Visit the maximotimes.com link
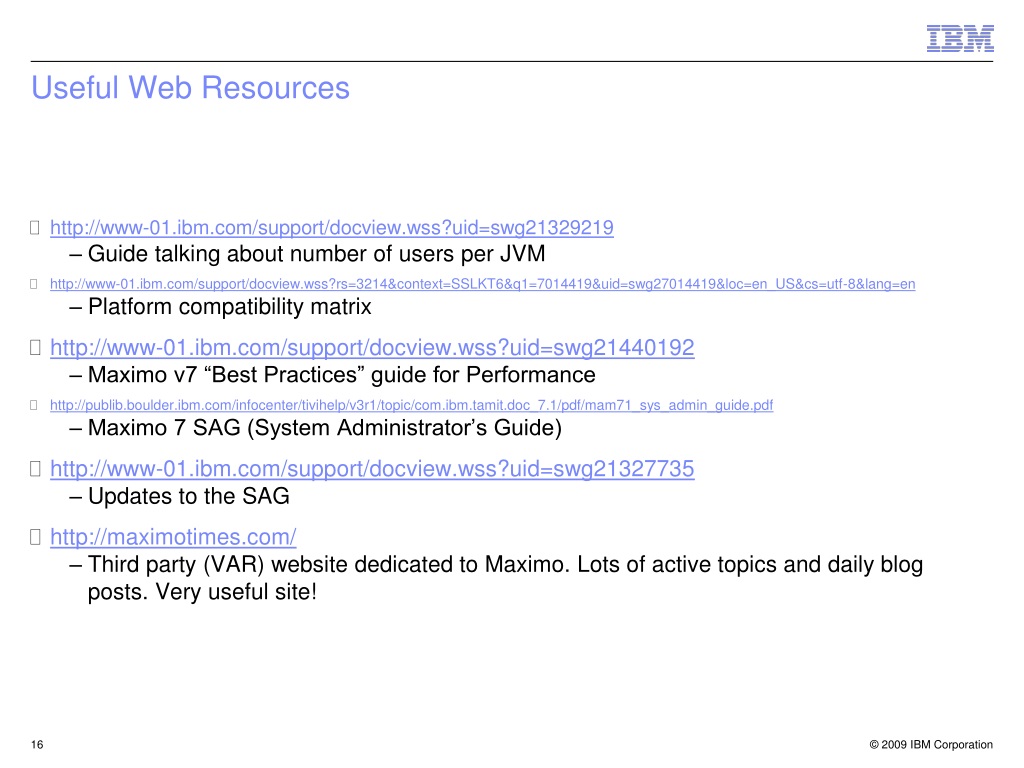This screenshot has width=1024, height=768. pyautogui.click(x=173, y=537)
